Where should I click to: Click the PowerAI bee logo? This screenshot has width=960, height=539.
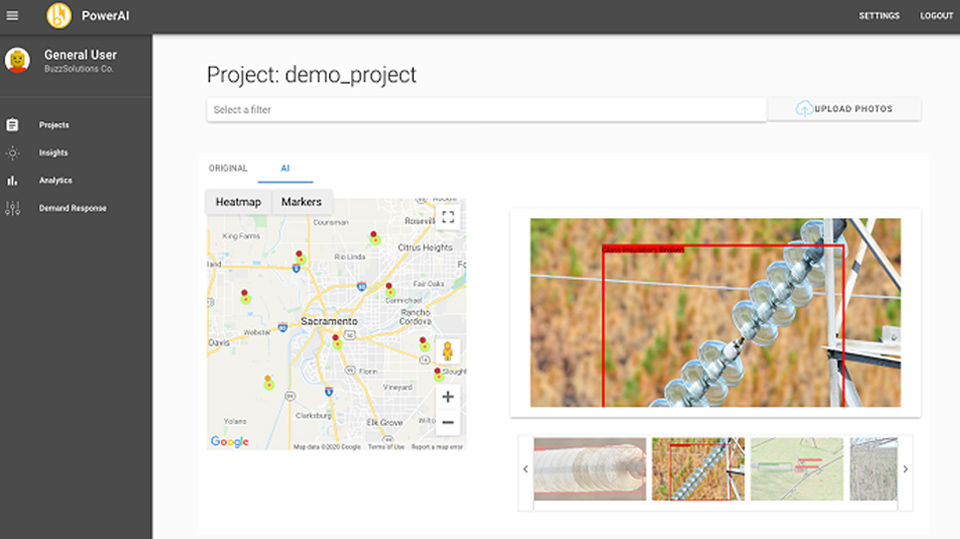coord(60,16)
